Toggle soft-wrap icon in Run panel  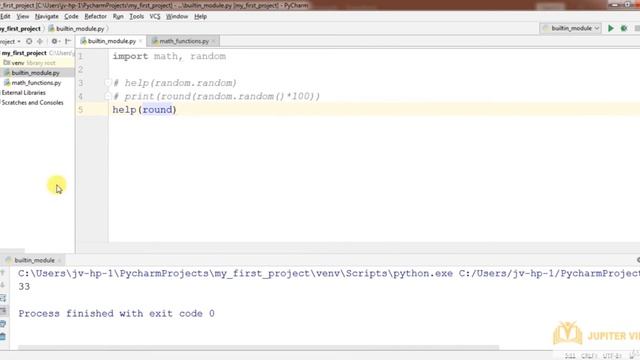(3, 298)
